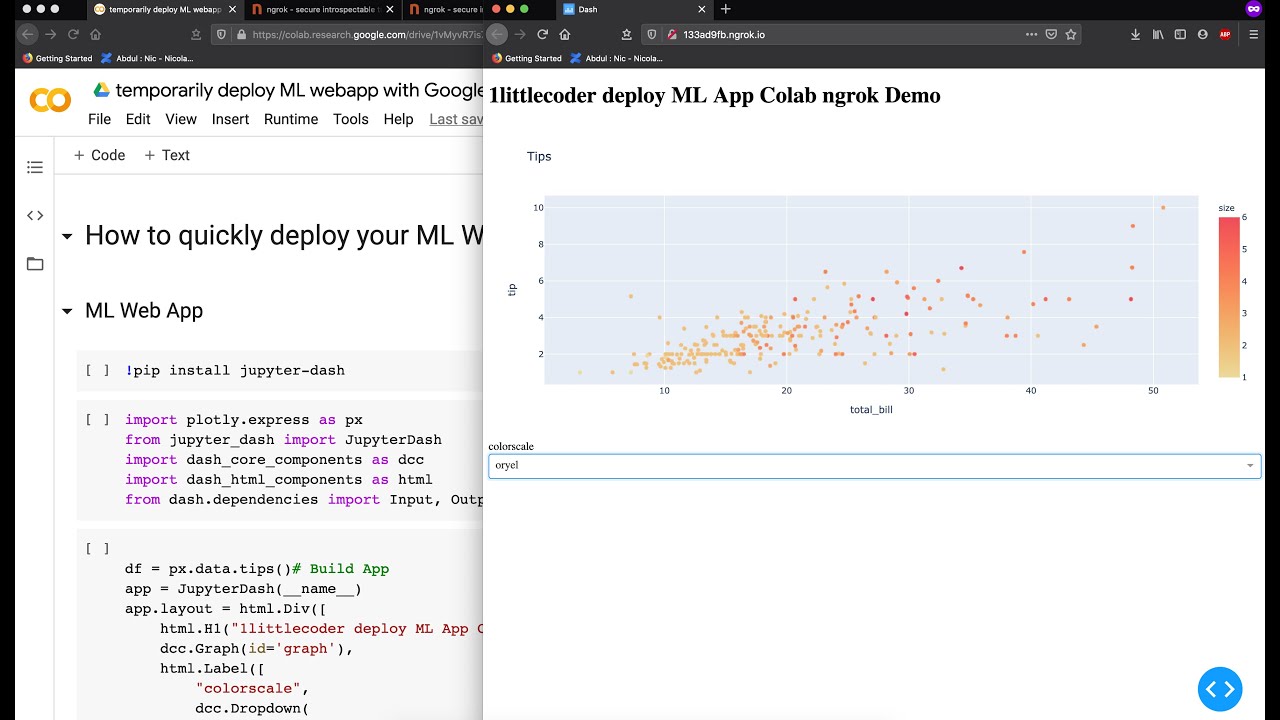Click home icon in Colab browser window
Image resolution: width=1280 pixels, height=720 pixels.
97,34
